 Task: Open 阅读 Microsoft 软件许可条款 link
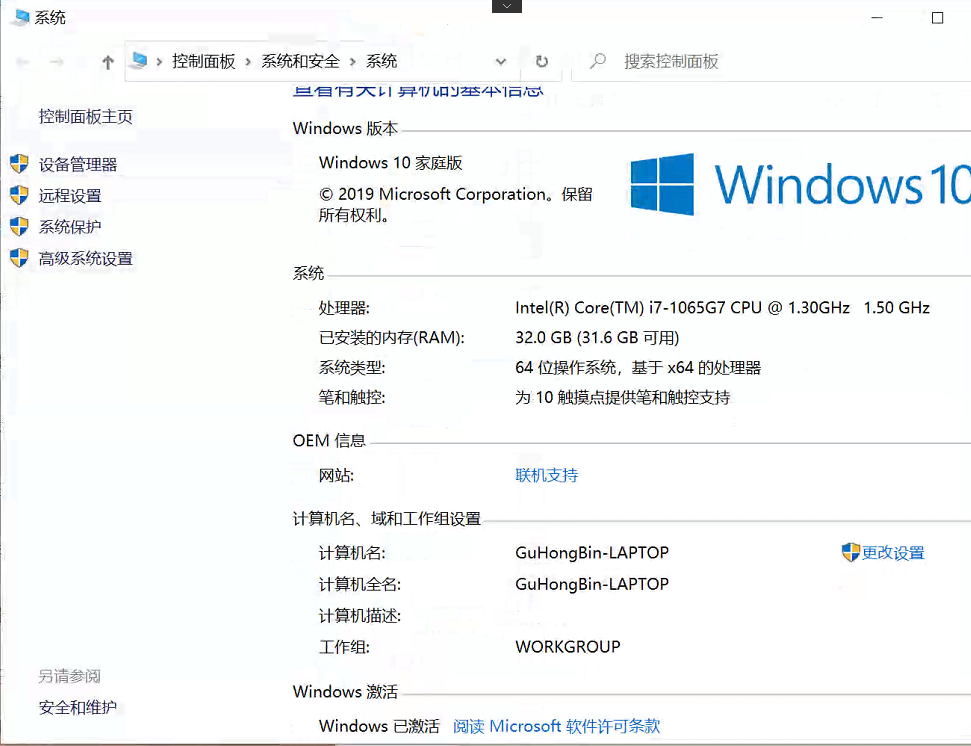(556, 726)
